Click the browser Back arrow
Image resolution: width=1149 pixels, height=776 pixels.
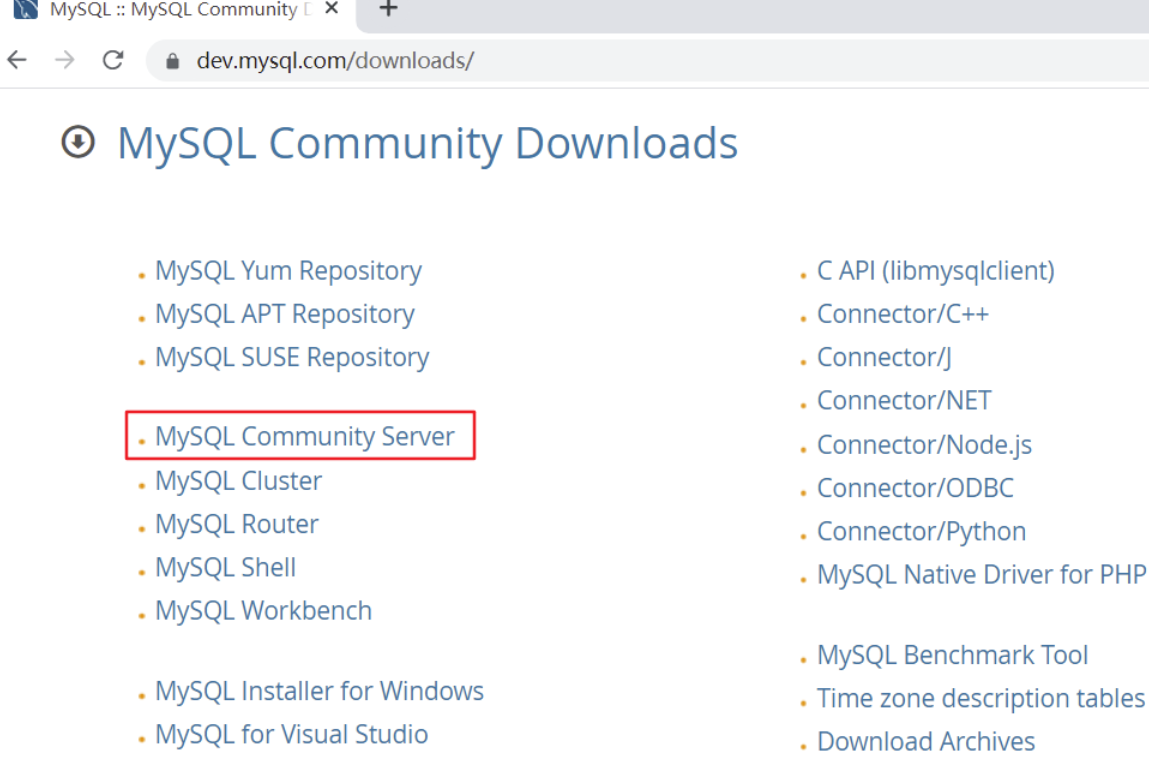(x=17, y=60)
